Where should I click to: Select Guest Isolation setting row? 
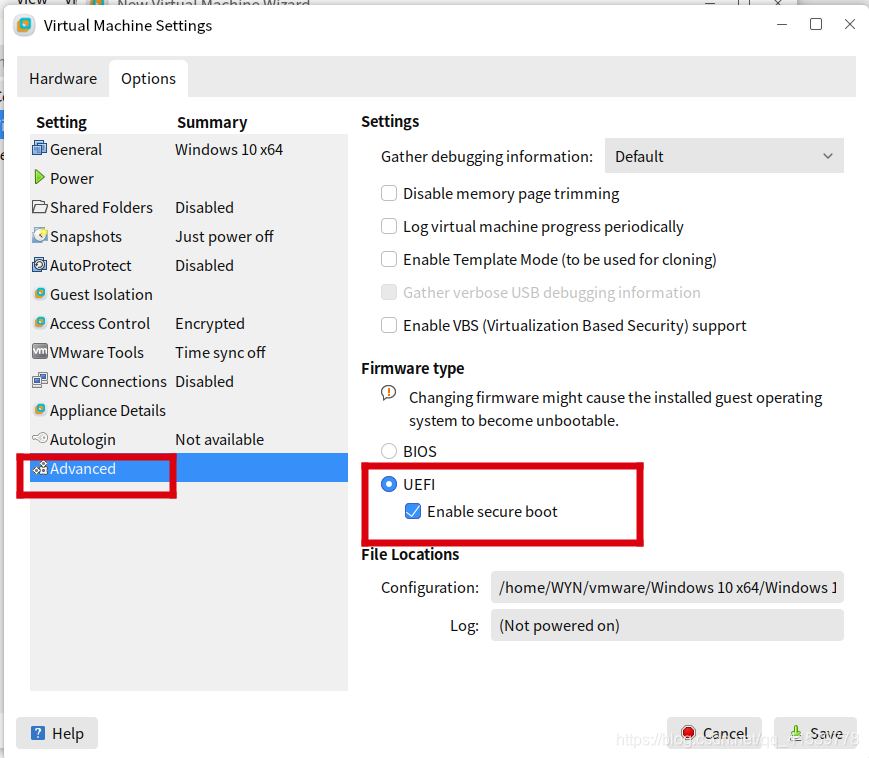tap(189, 294)
